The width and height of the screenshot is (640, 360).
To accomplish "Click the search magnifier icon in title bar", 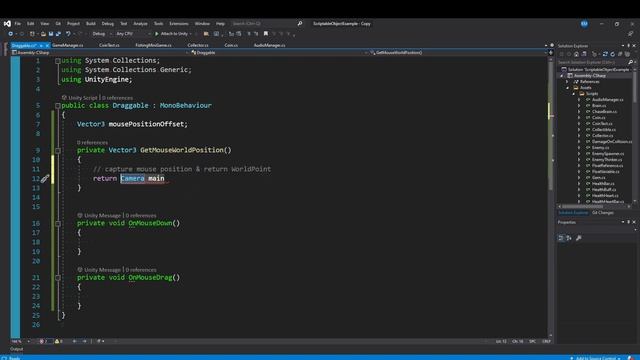I will [x=300, y=24].
